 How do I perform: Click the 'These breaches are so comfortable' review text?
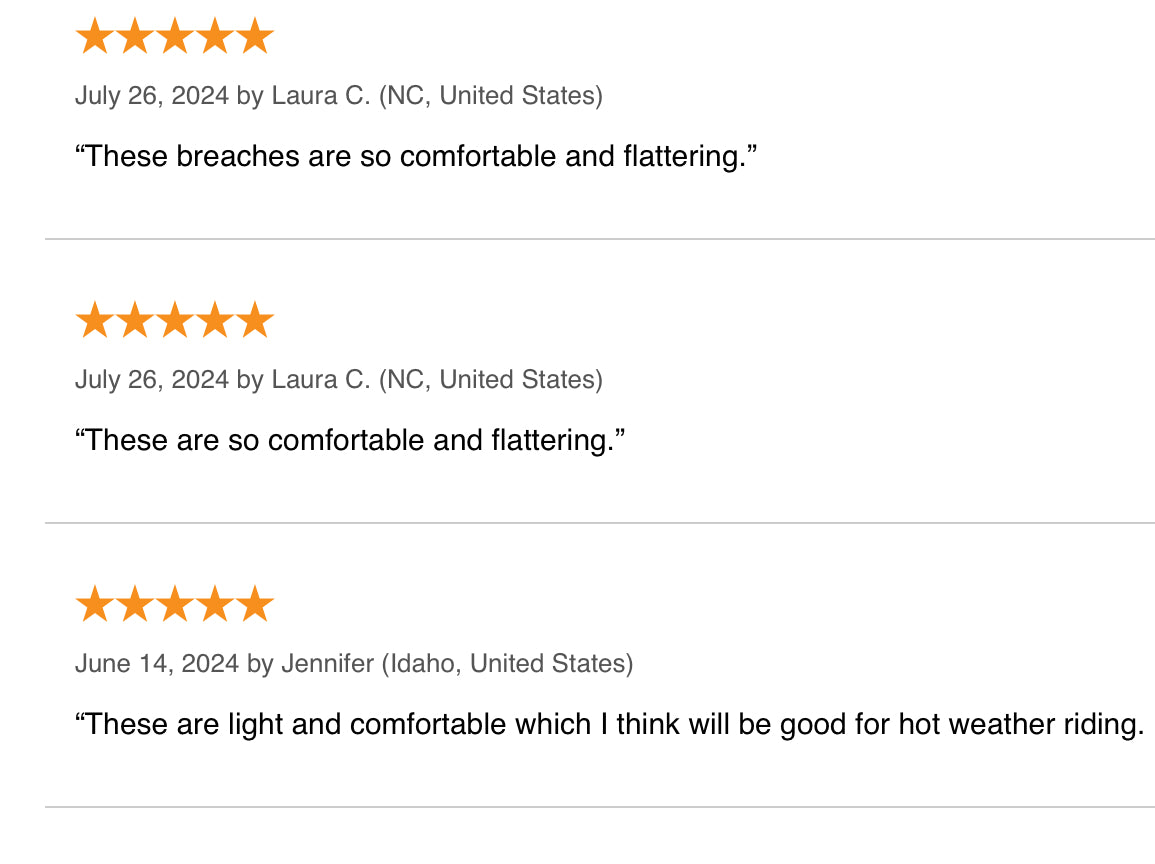[416, 157]
